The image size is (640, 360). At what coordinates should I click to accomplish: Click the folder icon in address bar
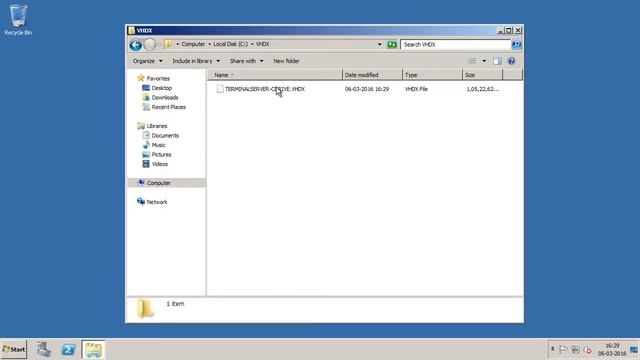coord(168,44)
